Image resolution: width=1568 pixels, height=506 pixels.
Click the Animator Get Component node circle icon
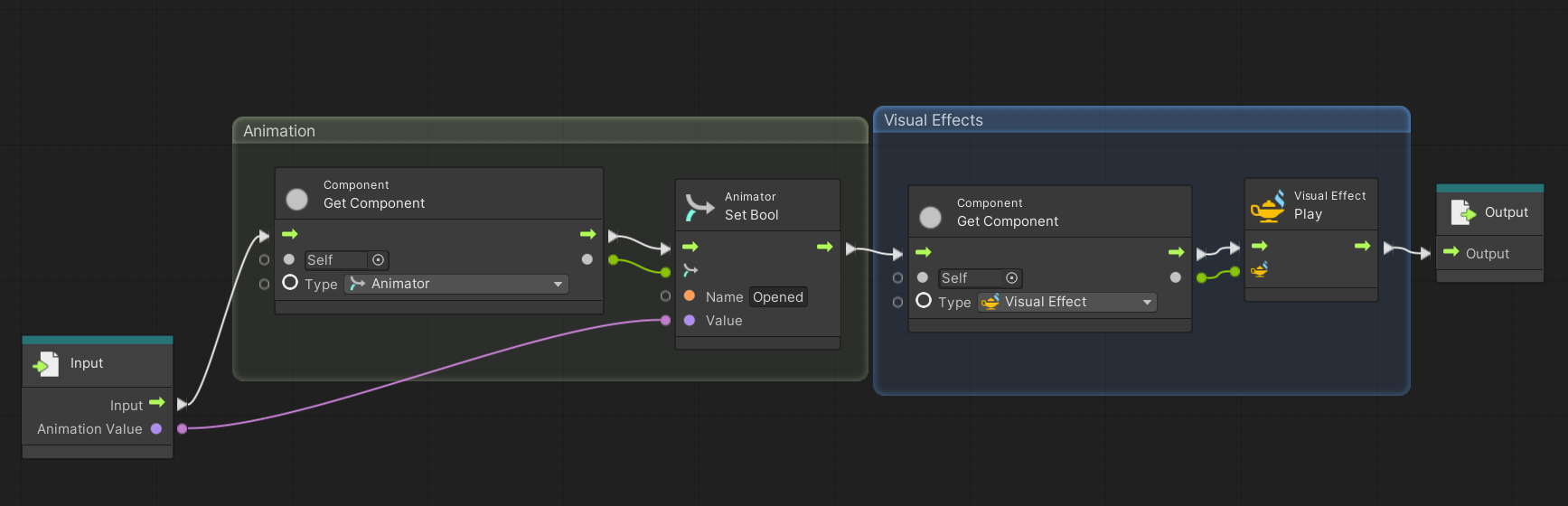(x=296, y=199)
